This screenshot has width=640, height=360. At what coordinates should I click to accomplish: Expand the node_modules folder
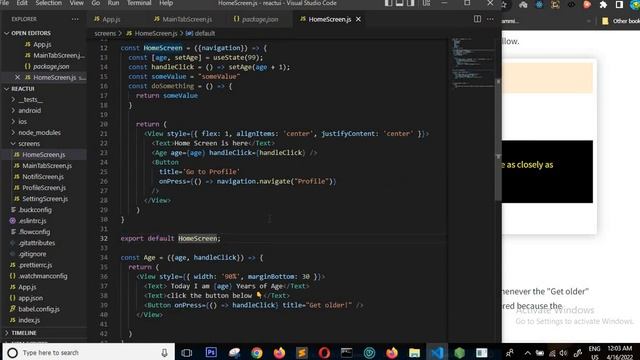[39, 133]
